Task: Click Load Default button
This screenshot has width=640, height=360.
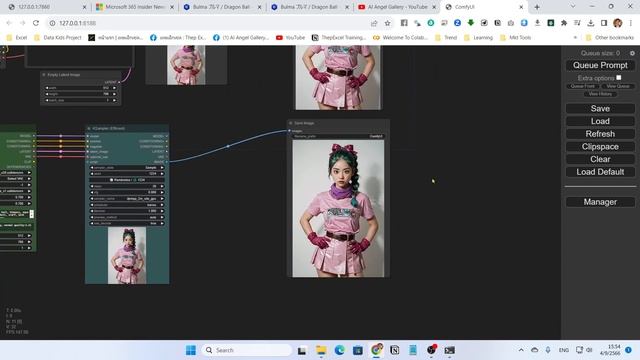Action: (x=600, y=172)
